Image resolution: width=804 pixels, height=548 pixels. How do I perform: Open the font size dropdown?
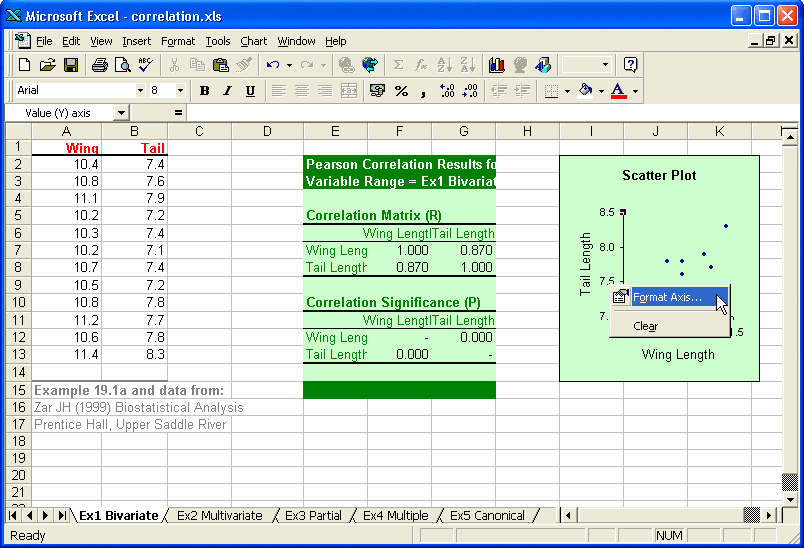coord(181,90)
